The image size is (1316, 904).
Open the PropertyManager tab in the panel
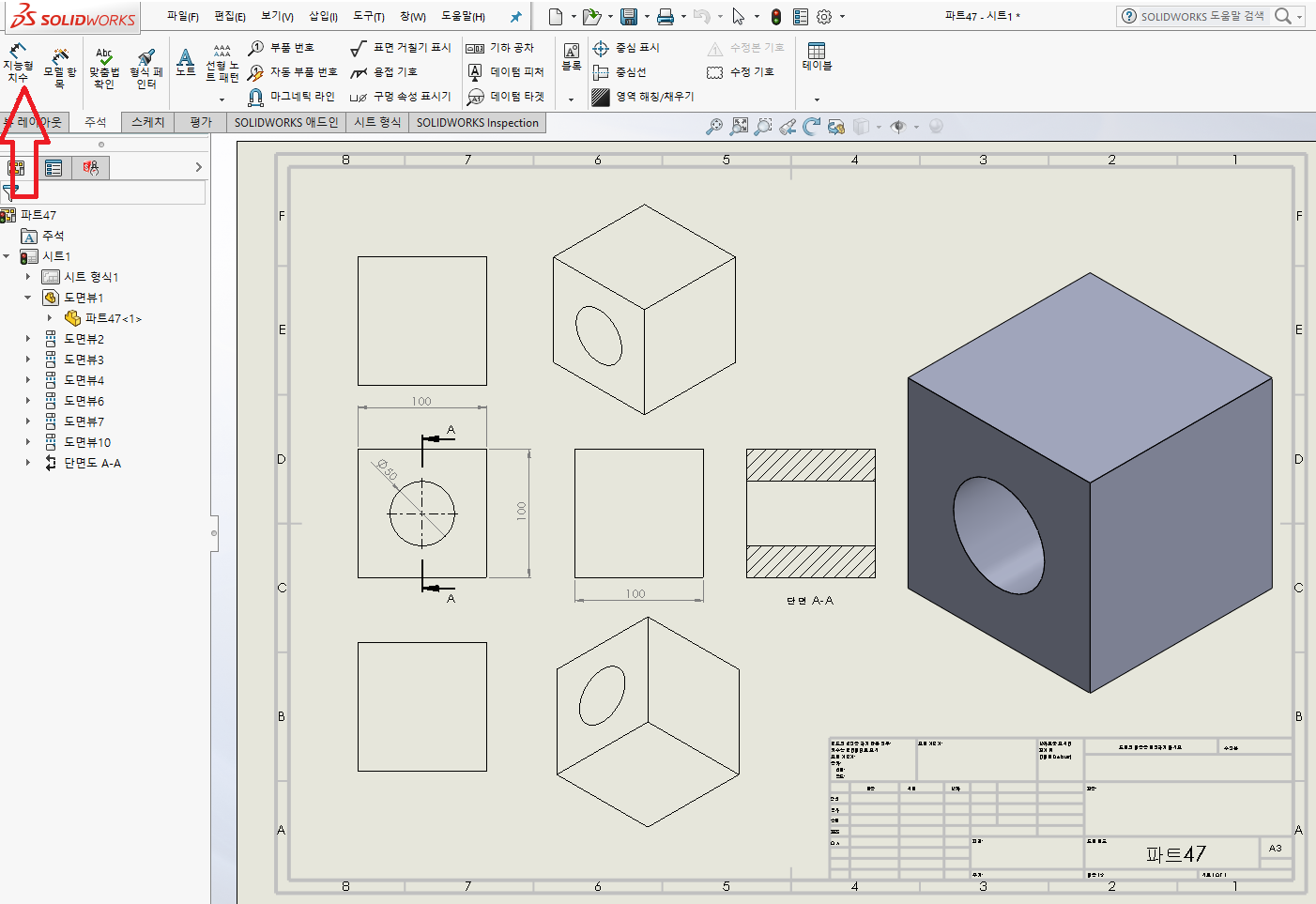54,167
